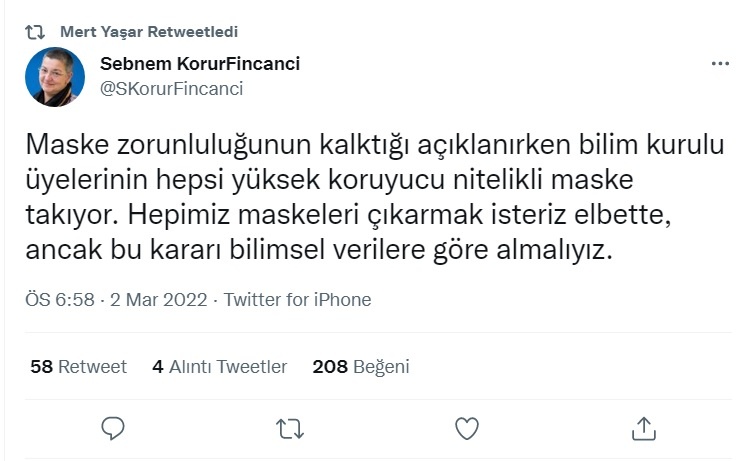The width and height of the screenshot is (751, 461).
Task: Click the @SKorurFincanci handle
Action: (172, 88)
